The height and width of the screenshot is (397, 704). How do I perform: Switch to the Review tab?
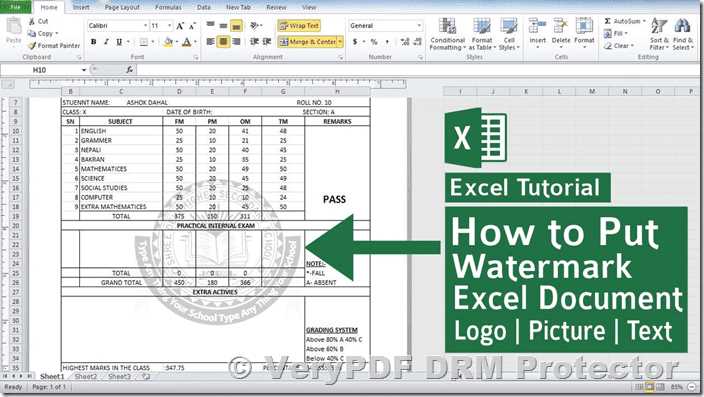pyautogui.click(x=276, y=7)
